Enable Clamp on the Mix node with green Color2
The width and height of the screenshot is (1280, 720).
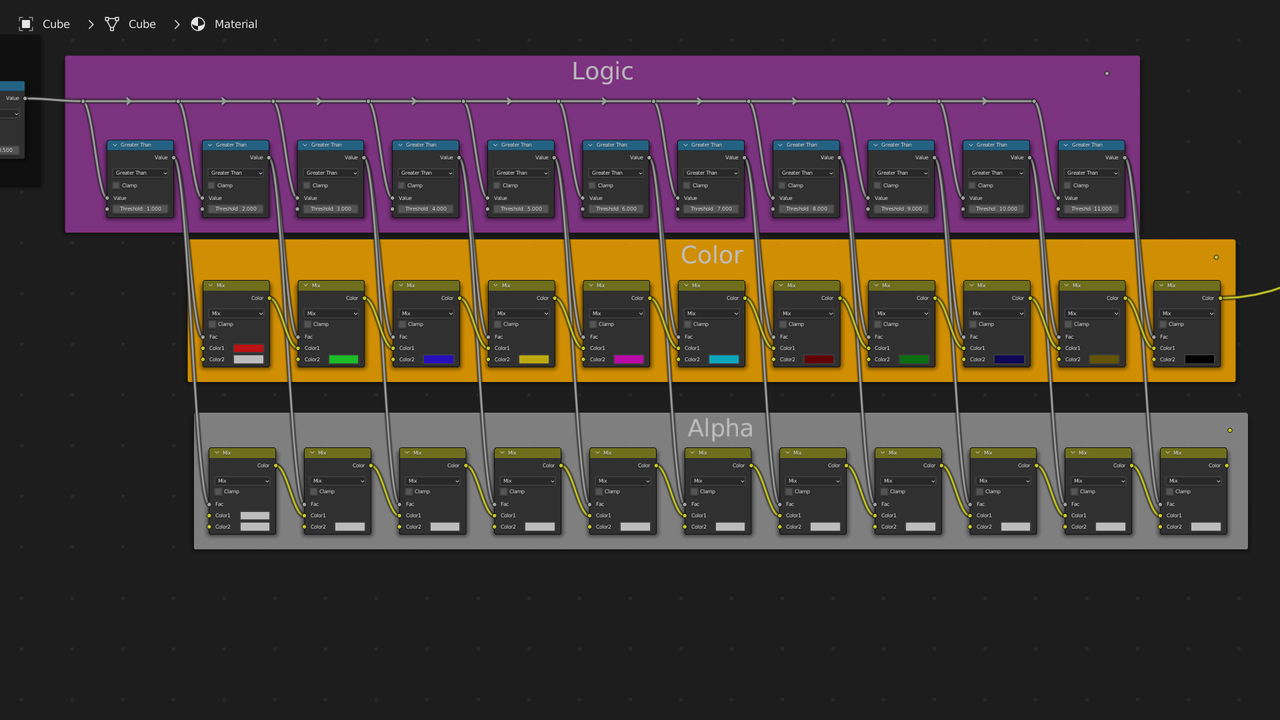coord(305,324)
